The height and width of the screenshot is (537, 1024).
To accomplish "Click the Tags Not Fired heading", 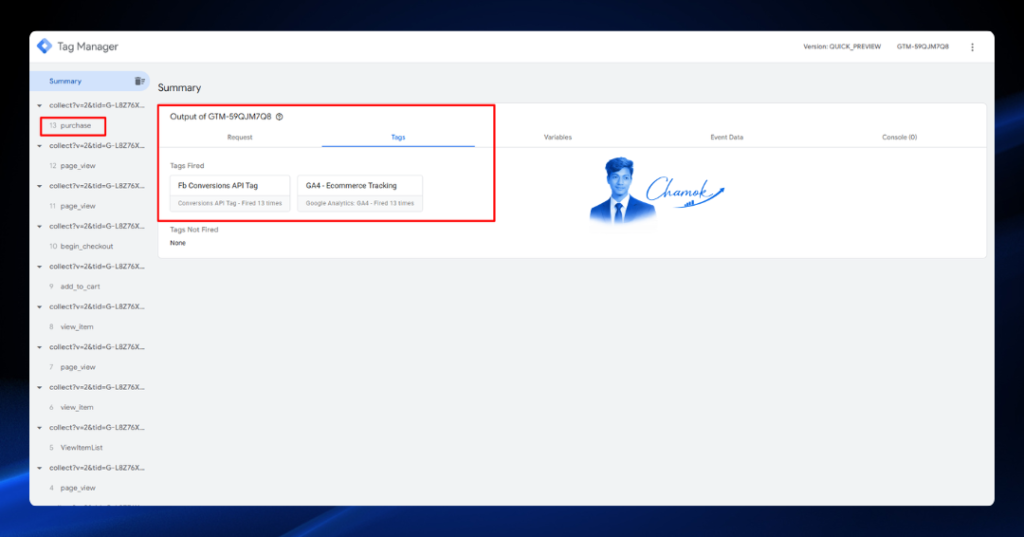I will [x=194, y=230].
